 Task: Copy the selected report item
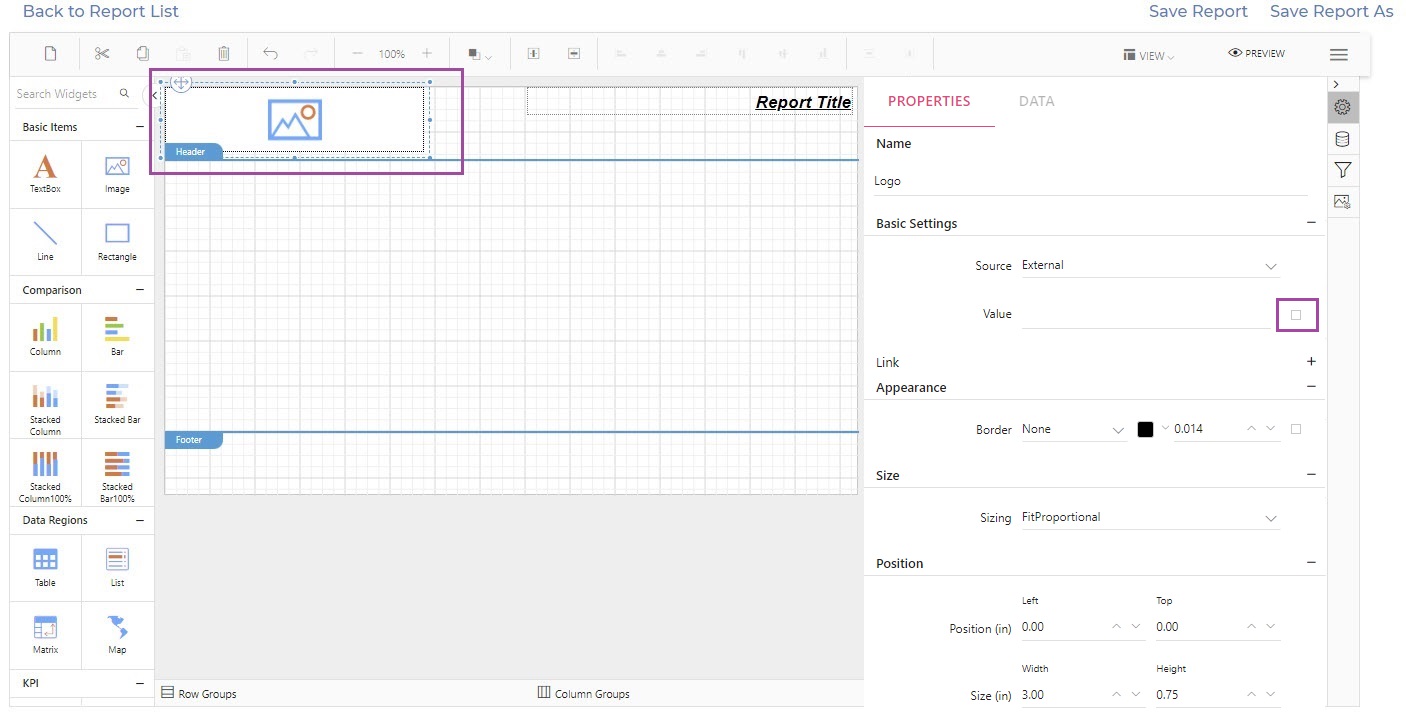click(x=143, y=53)
